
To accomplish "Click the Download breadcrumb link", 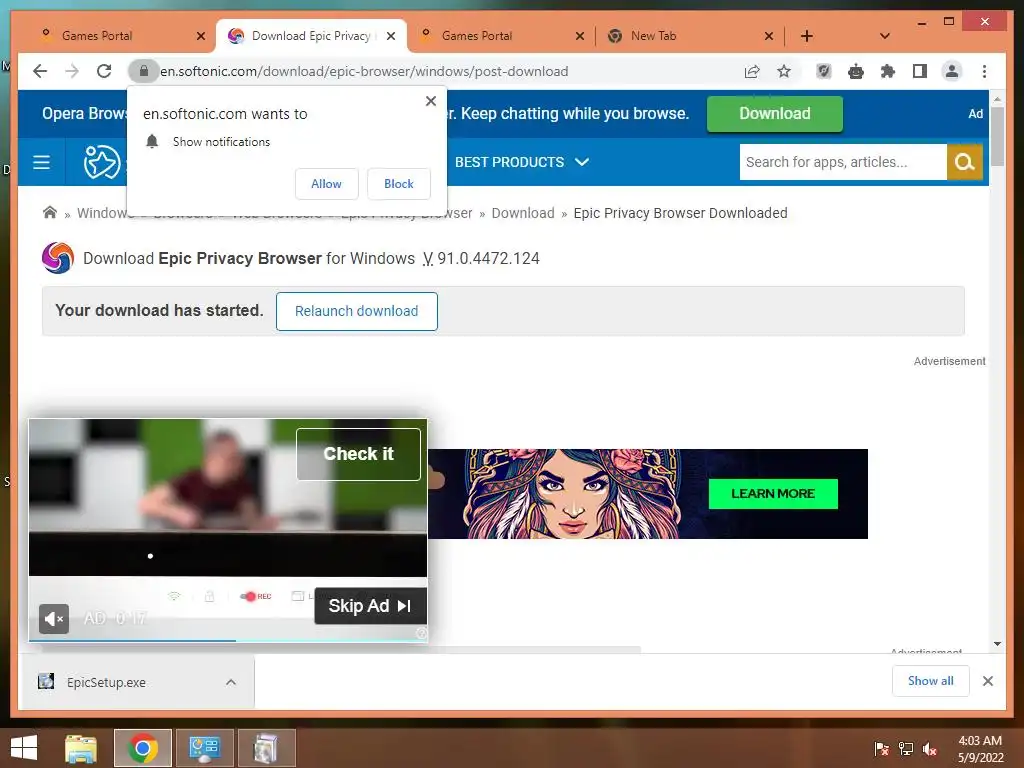I will click(x=522, y=213).
